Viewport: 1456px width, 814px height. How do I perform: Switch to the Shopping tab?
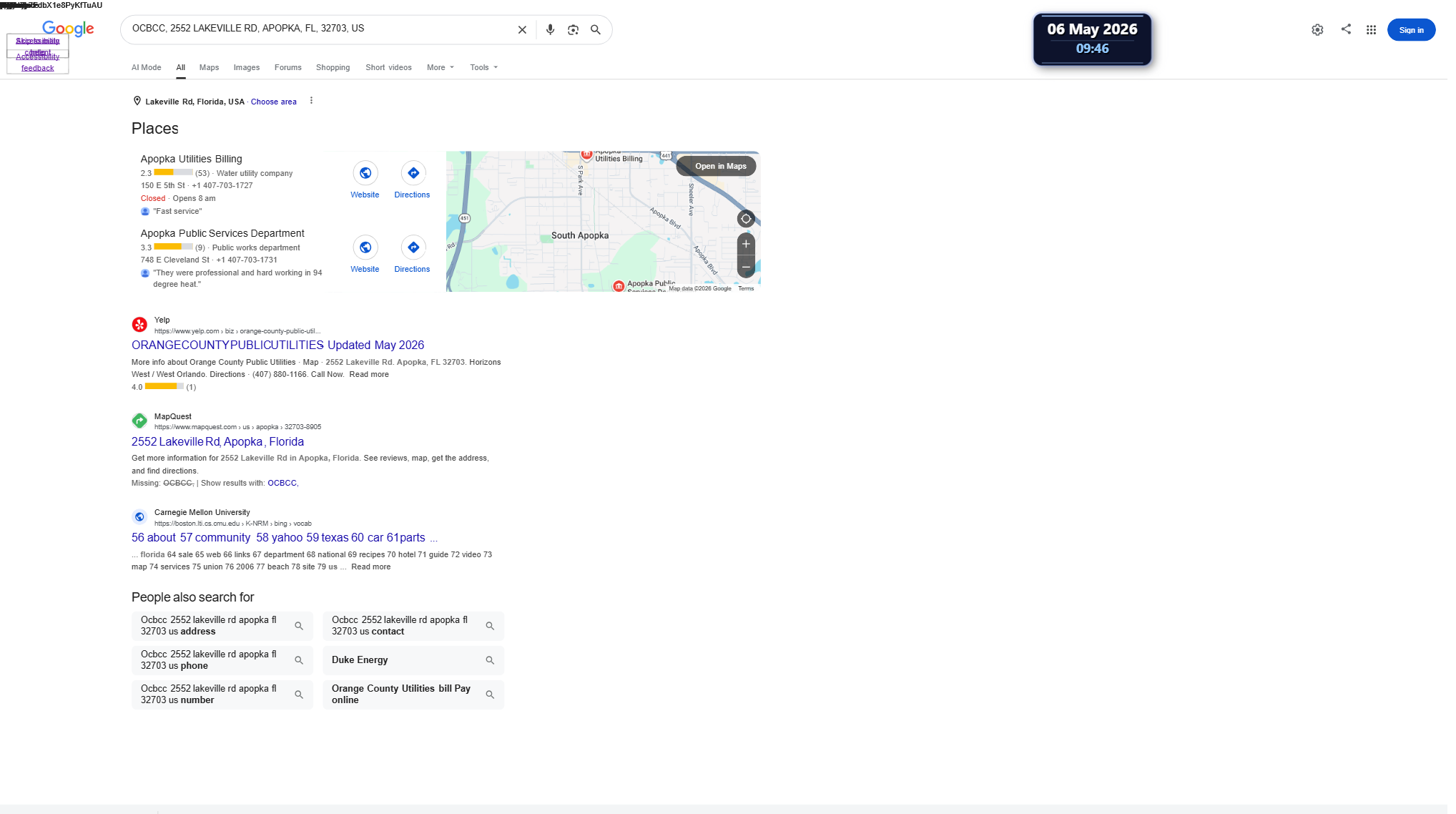pyautogui.click(x=333, y=68)
